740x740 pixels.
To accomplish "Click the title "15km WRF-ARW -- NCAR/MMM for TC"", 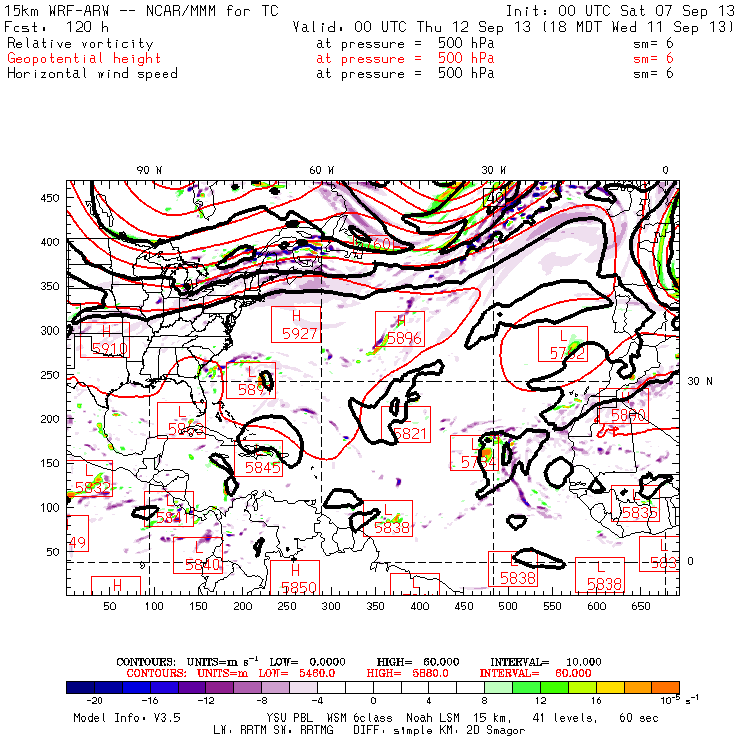I will [142, 10].
